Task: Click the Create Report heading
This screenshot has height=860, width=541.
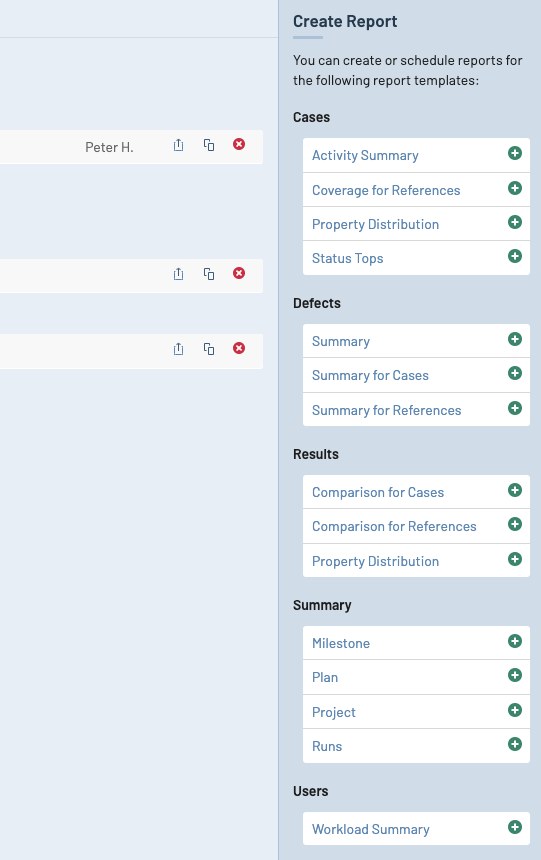Action: [x=345, y=21]
